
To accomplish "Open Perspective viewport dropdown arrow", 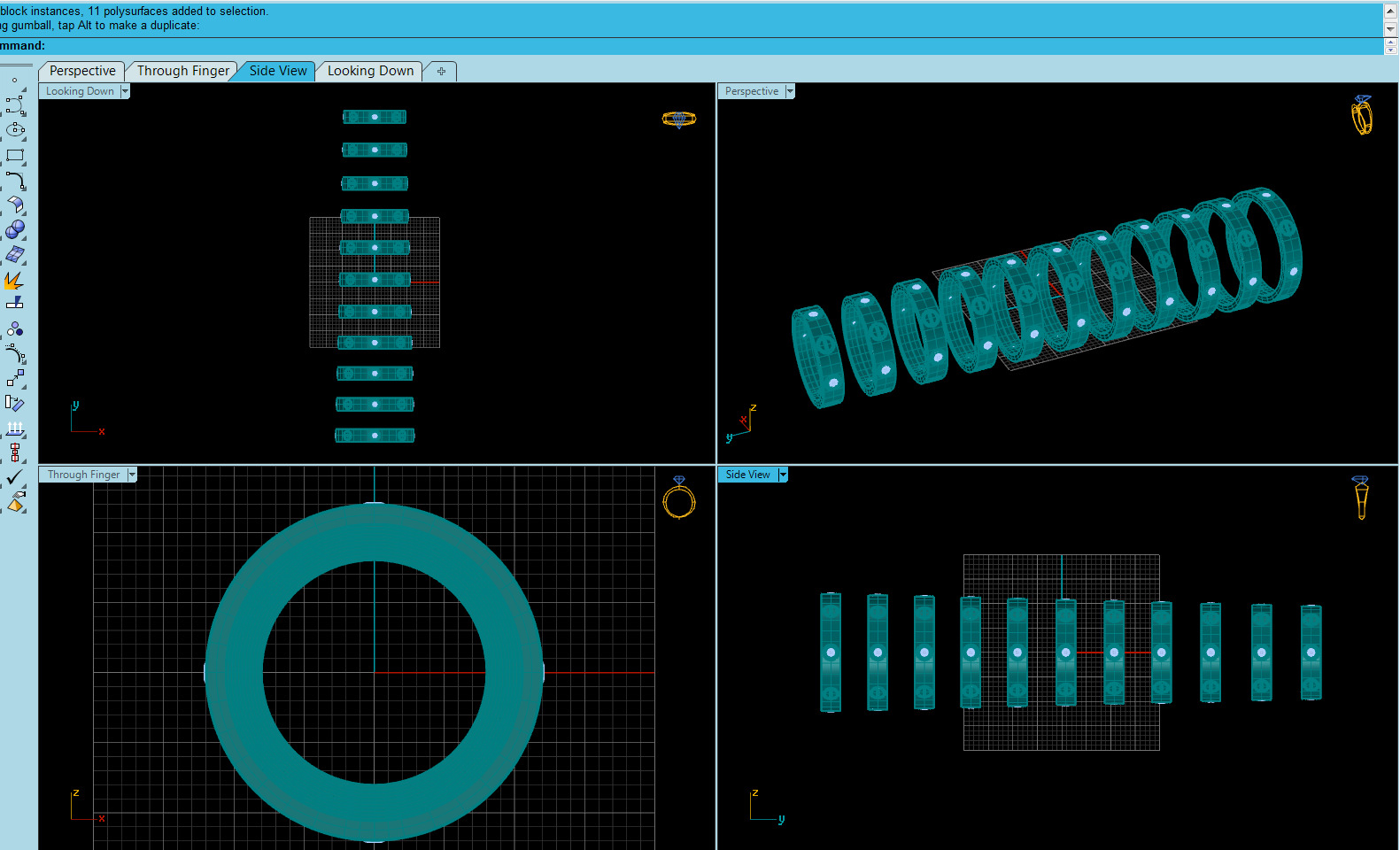I will coord(790,91).
